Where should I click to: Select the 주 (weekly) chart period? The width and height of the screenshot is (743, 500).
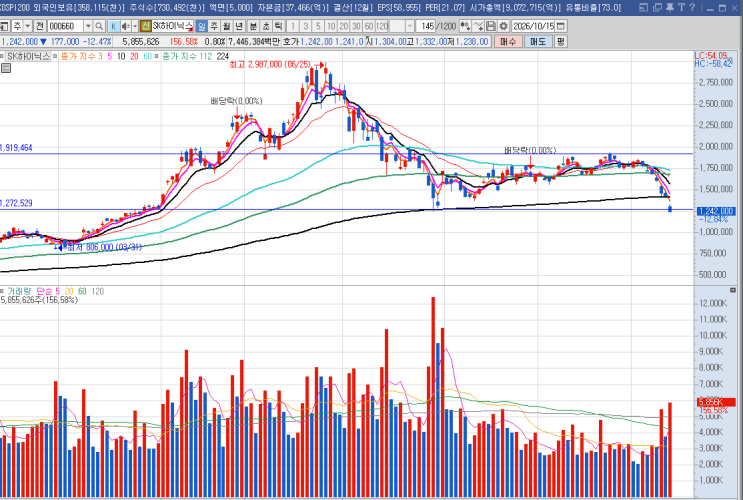point(214,26)
